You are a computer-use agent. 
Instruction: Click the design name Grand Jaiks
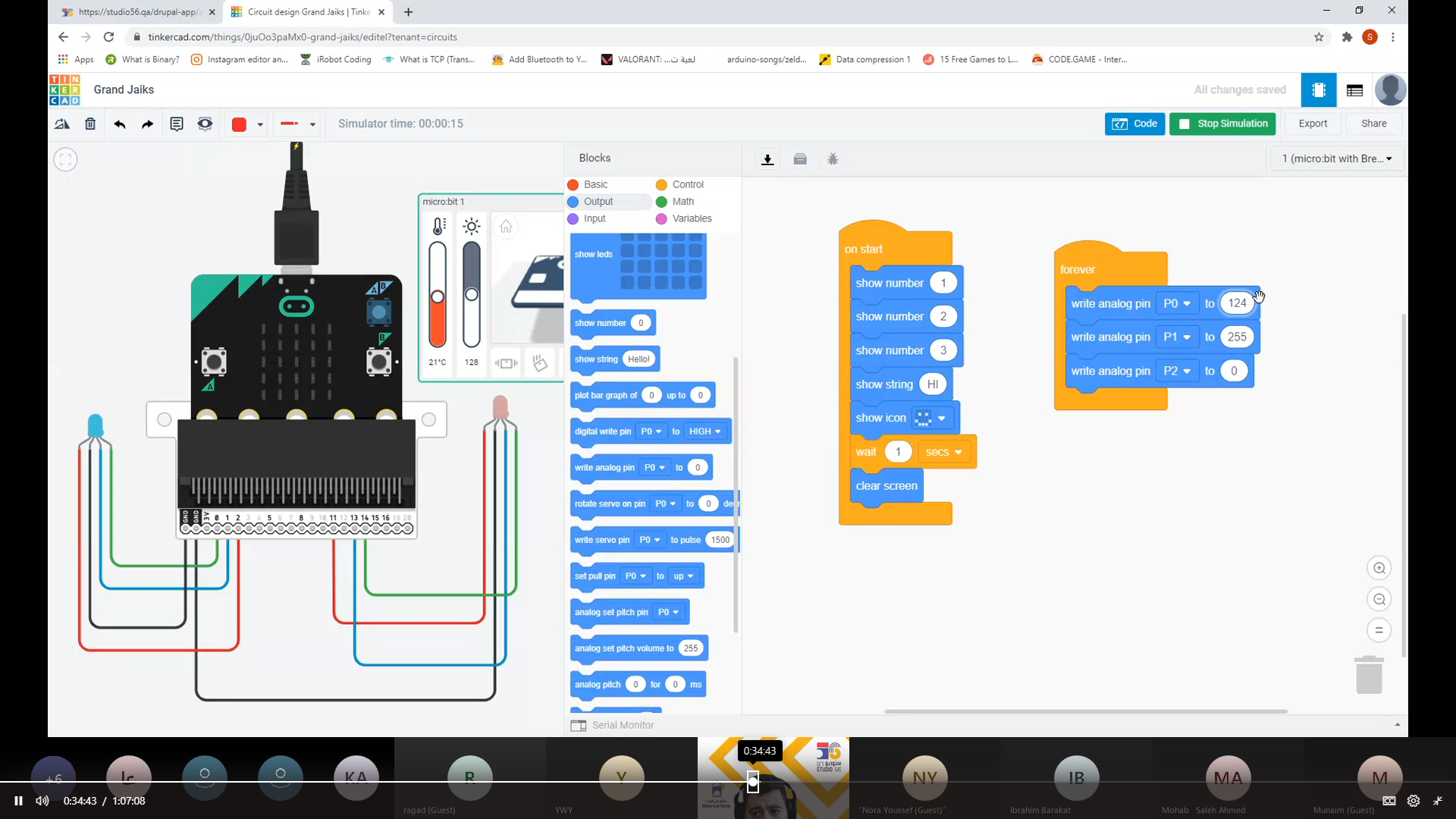coord(124,89)
